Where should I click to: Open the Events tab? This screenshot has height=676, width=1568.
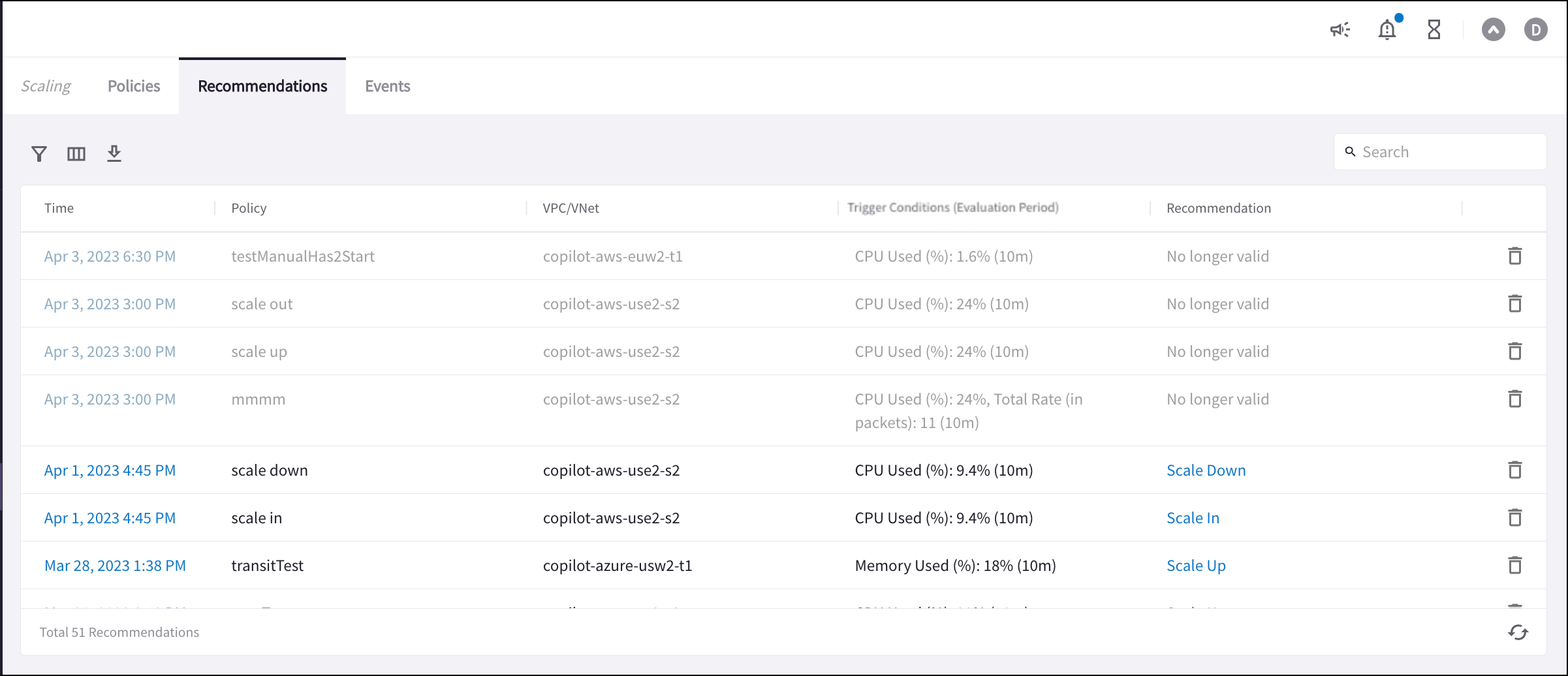tap(387, 85)
